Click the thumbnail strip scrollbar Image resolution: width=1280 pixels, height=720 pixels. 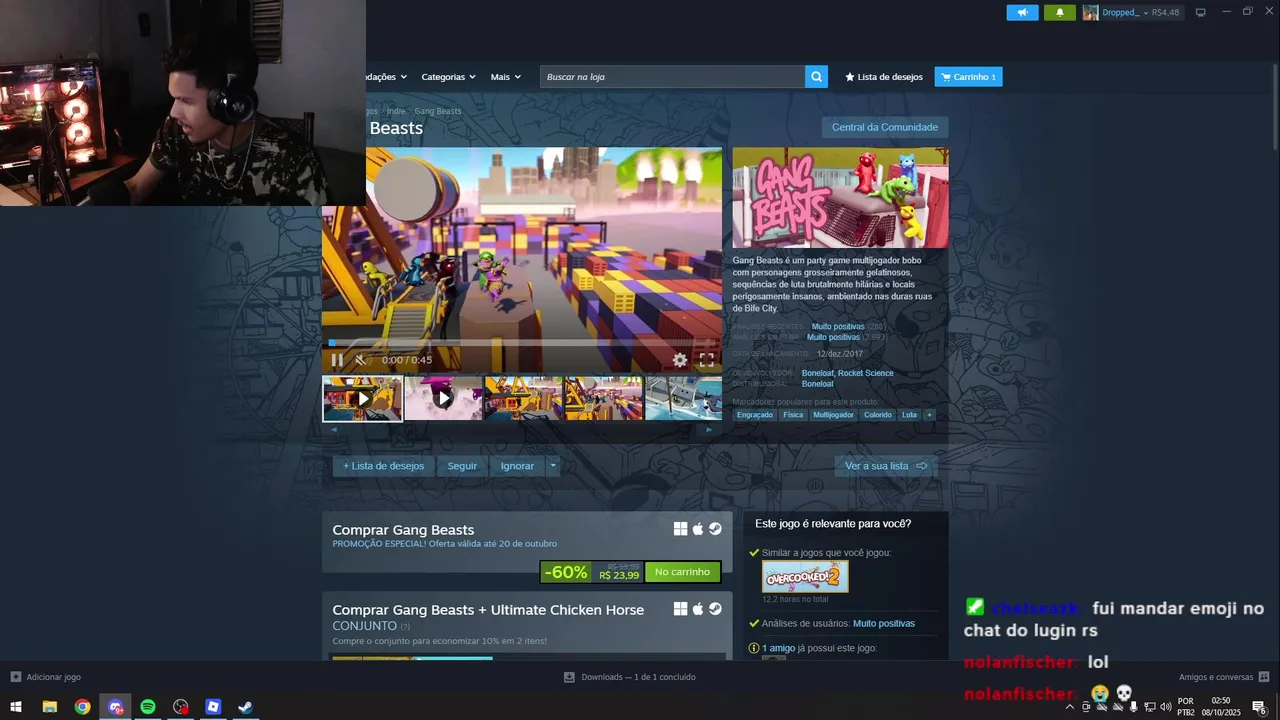coord(521,430)
